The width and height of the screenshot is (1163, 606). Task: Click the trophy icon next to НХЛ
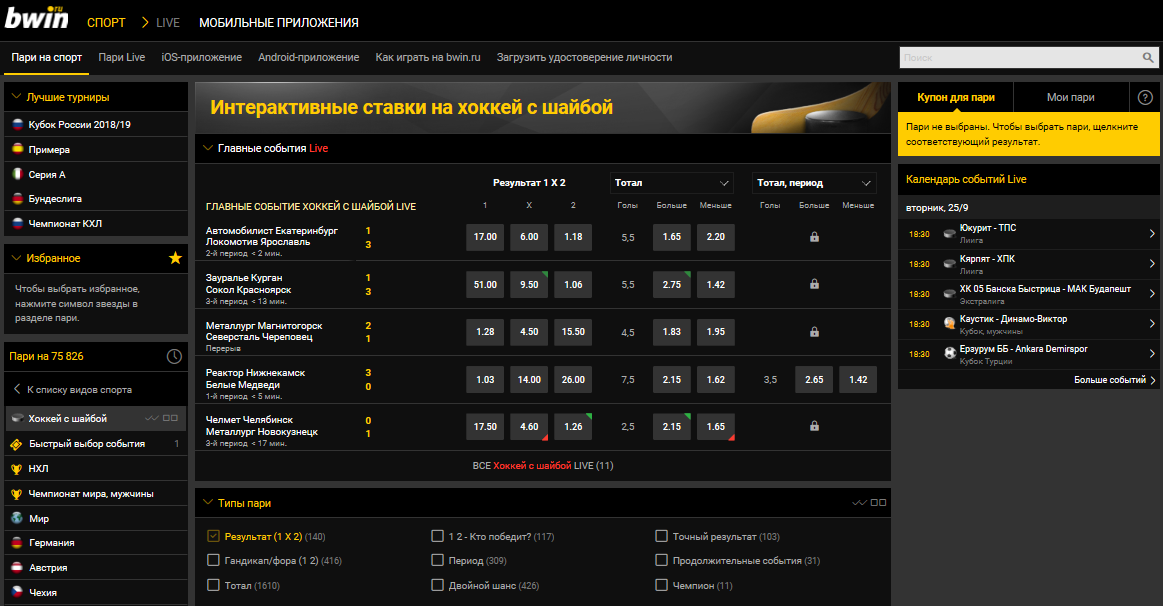16,469
